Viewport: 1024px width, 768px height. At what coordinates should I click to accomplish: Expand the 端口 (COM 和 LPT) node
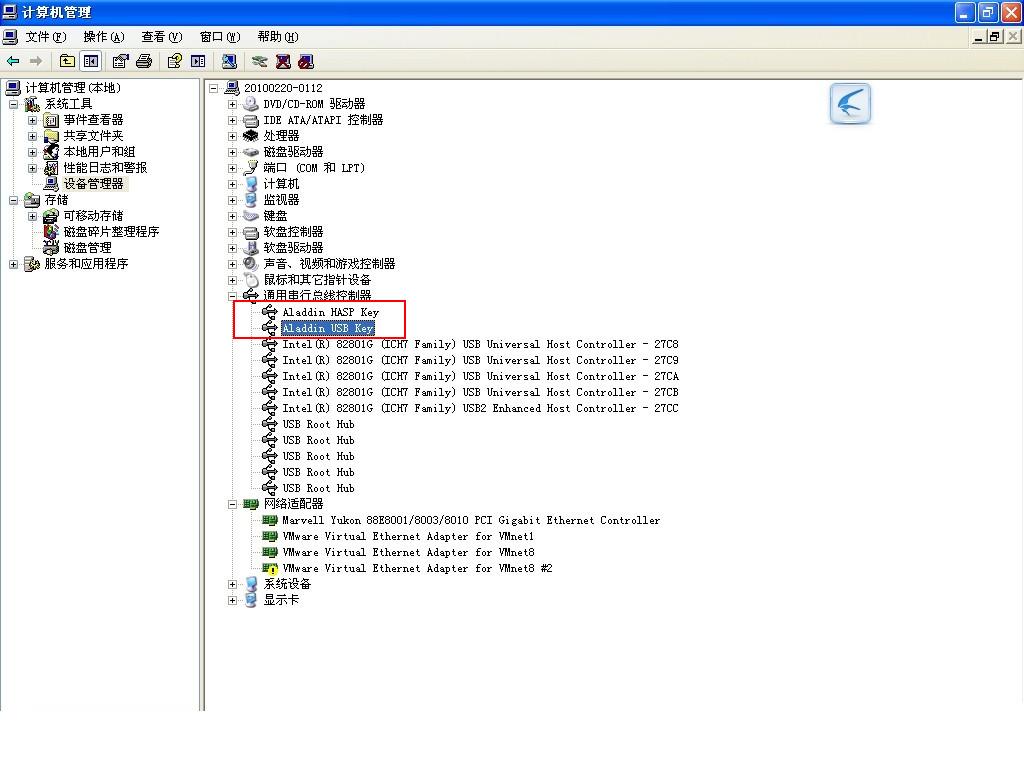[x=232, y=168]
